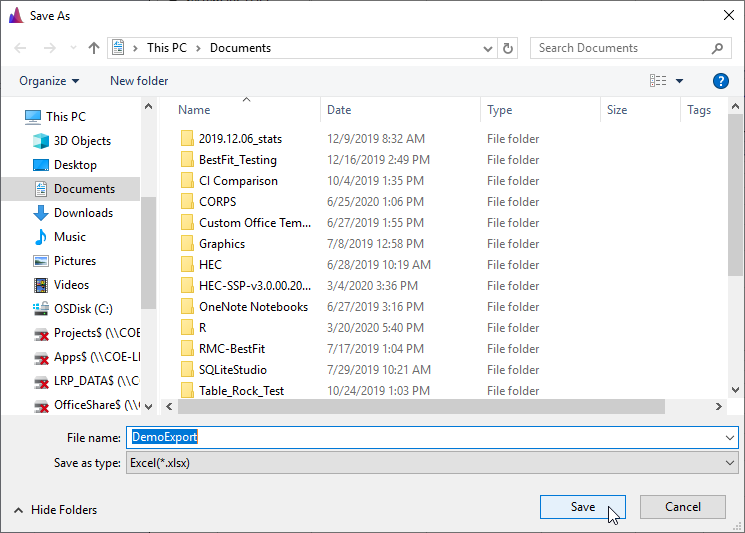Click the New folder button
The width and height of the screenshot is (745, 533).
139,81
